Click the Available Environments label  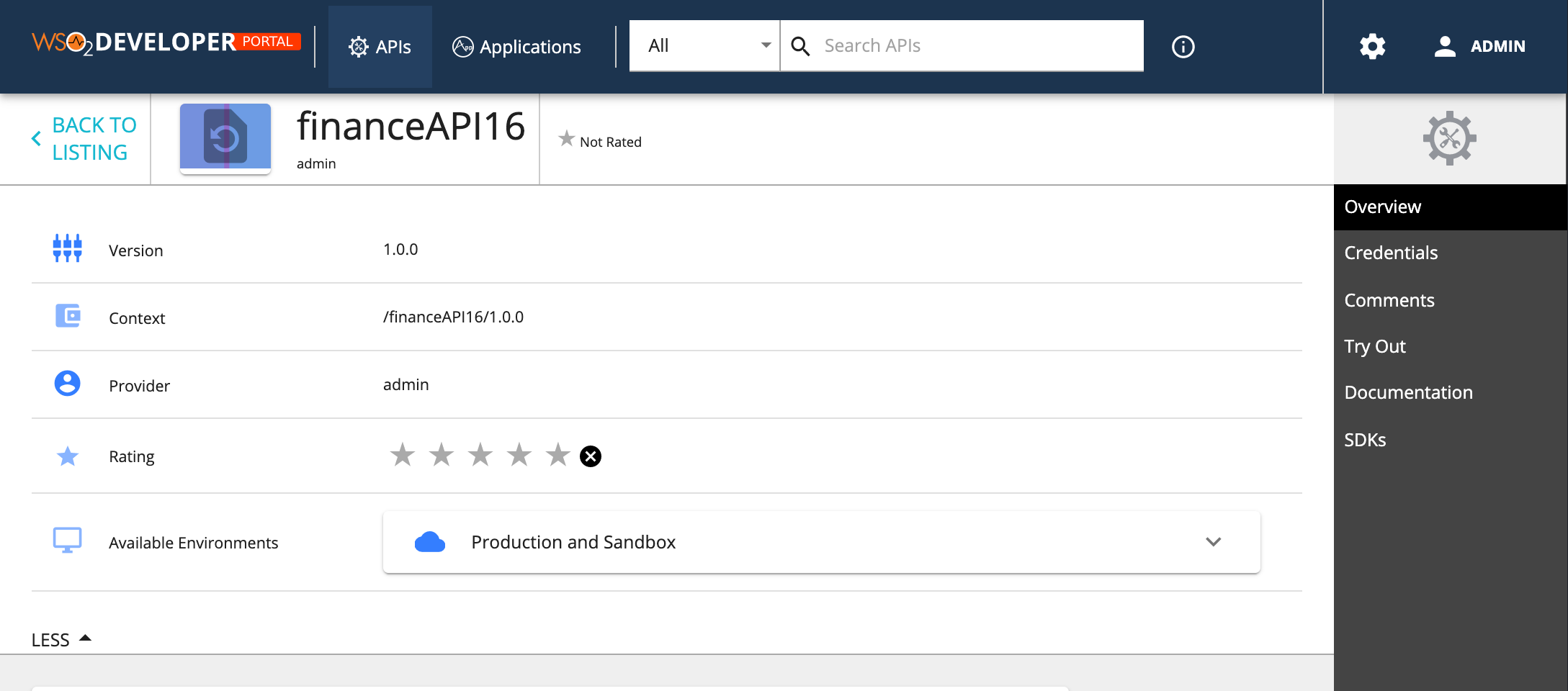[193, 543]
